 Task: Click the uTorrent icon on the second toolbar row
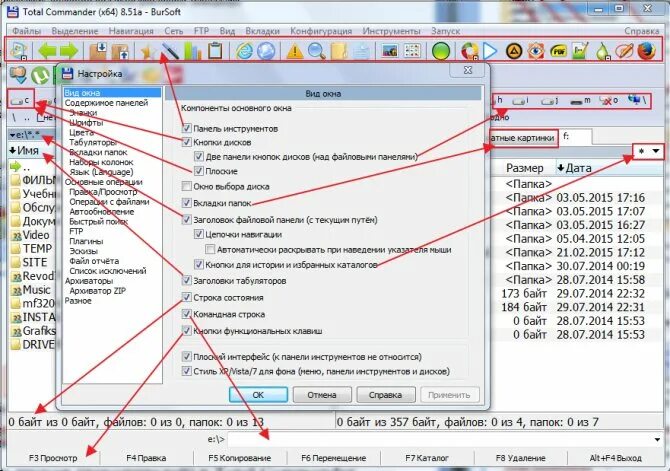40,75
